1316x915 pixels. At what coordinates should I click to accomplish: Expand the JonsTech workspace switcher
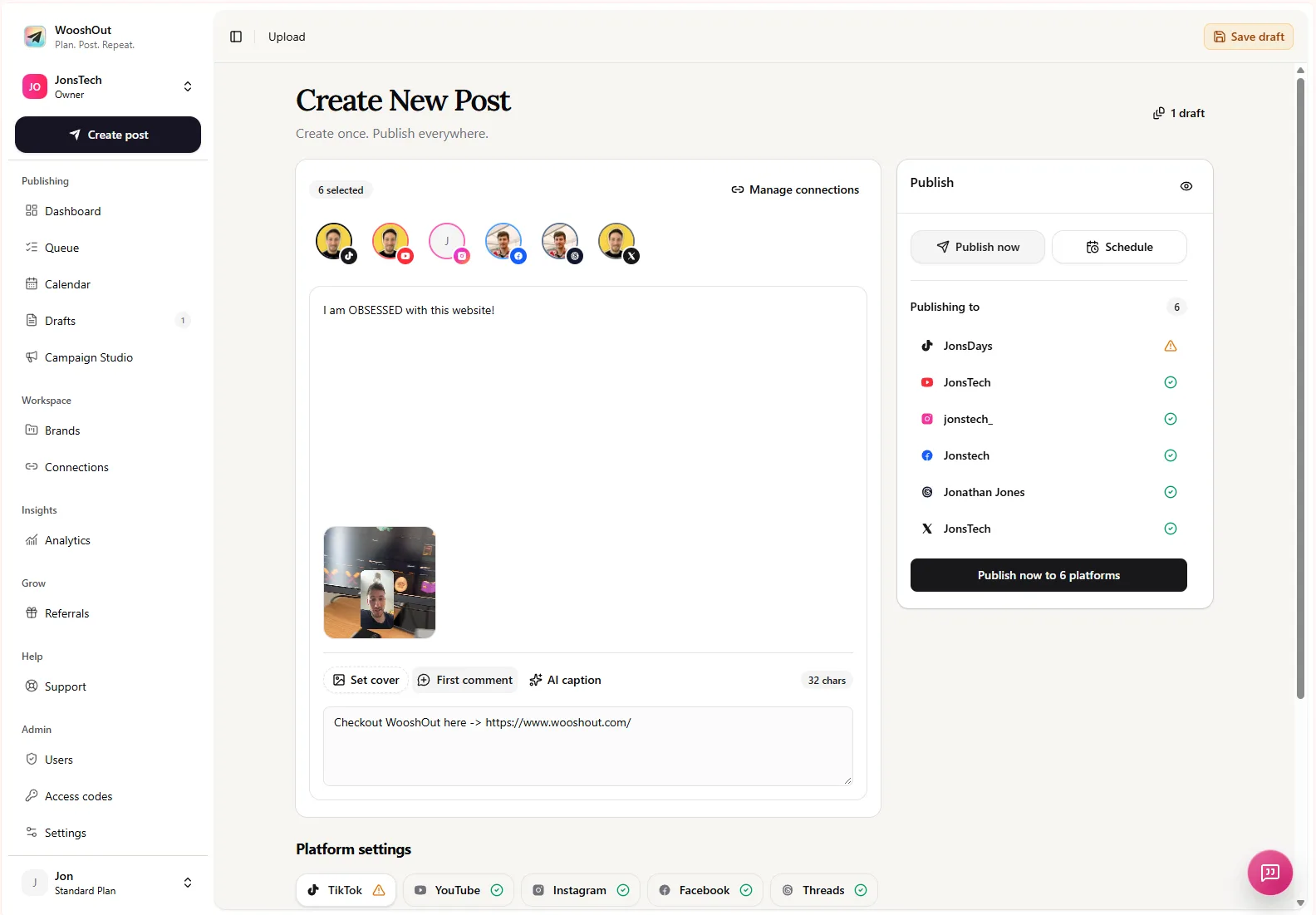(188, 86)
